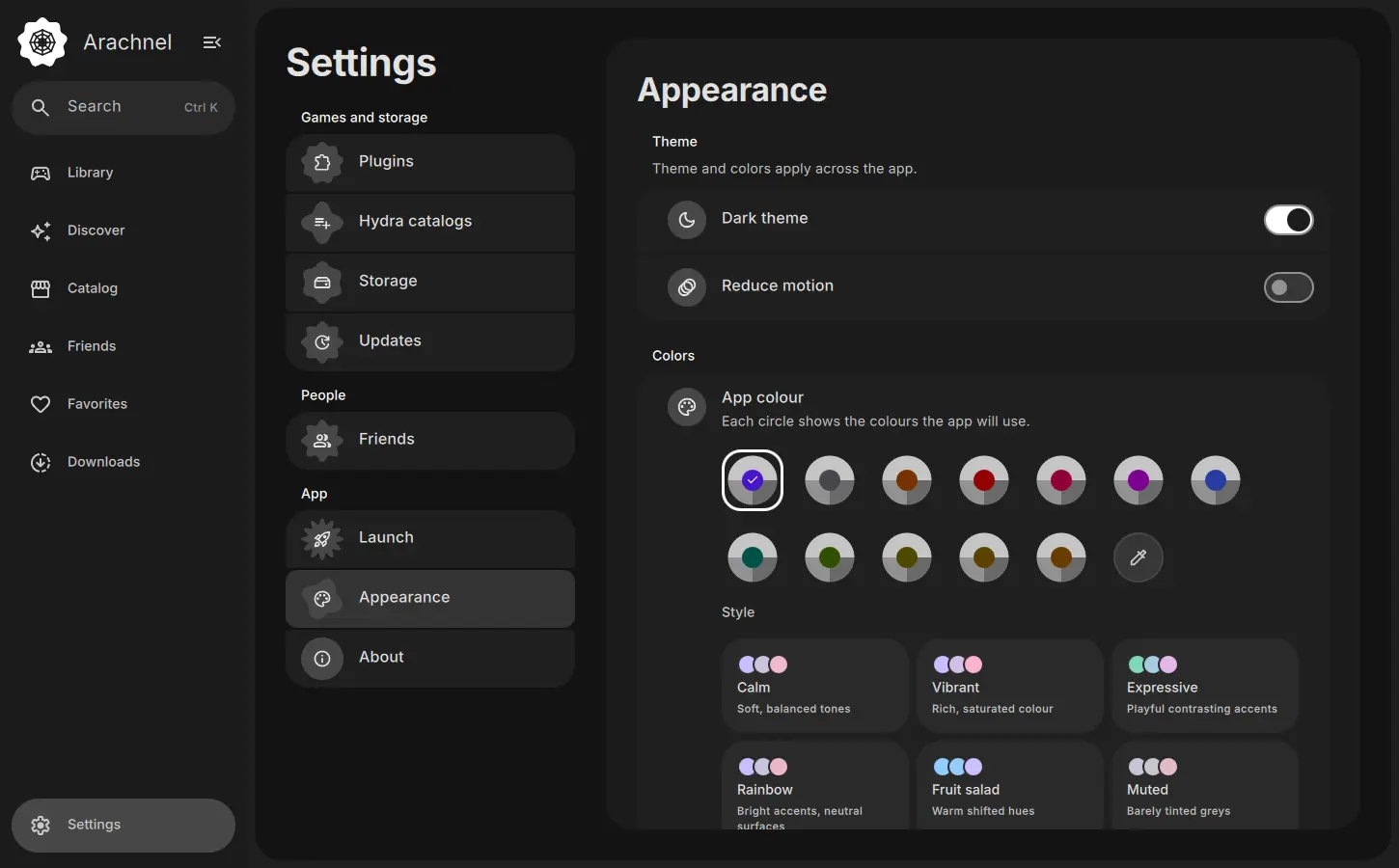The width and height of the screenshot is (1399, 868).
Task: Click "Each circle shows the colours" description
Action: [x=875, y=421]
